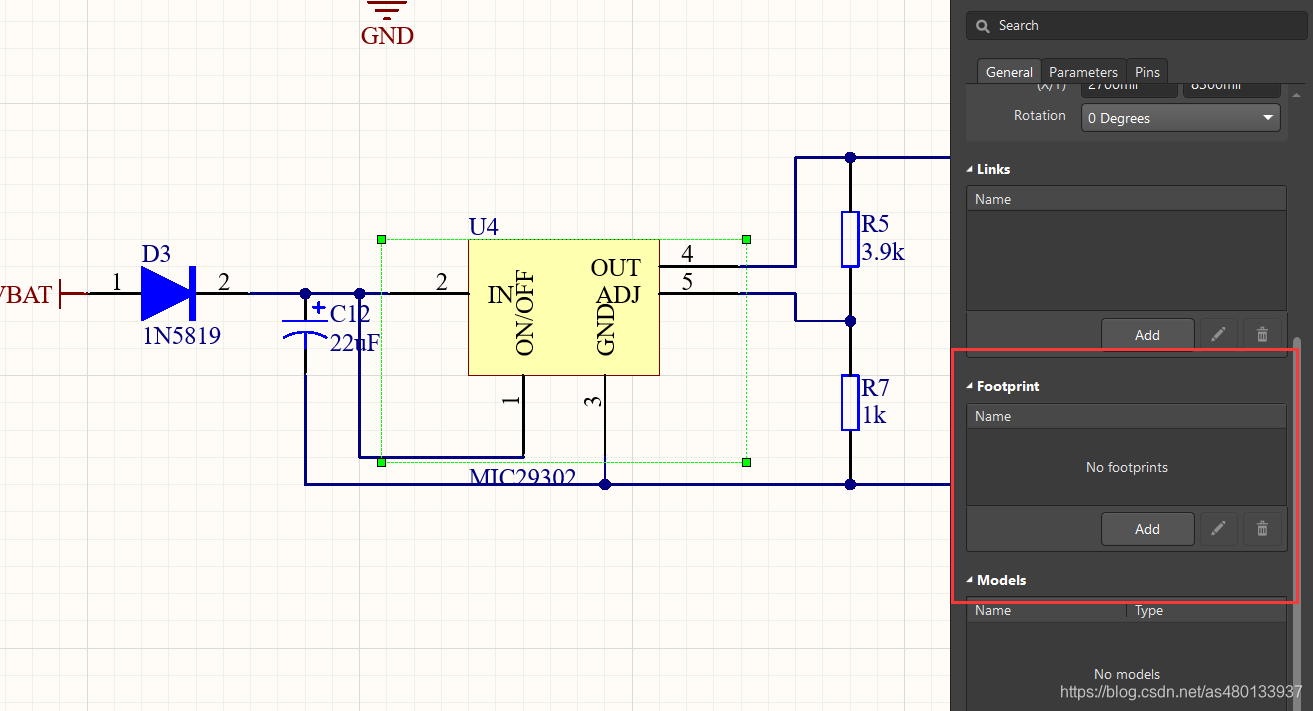Click the pencil edit icon in Footprint section
This screenshot has height=711, width=1313.
1218,529
